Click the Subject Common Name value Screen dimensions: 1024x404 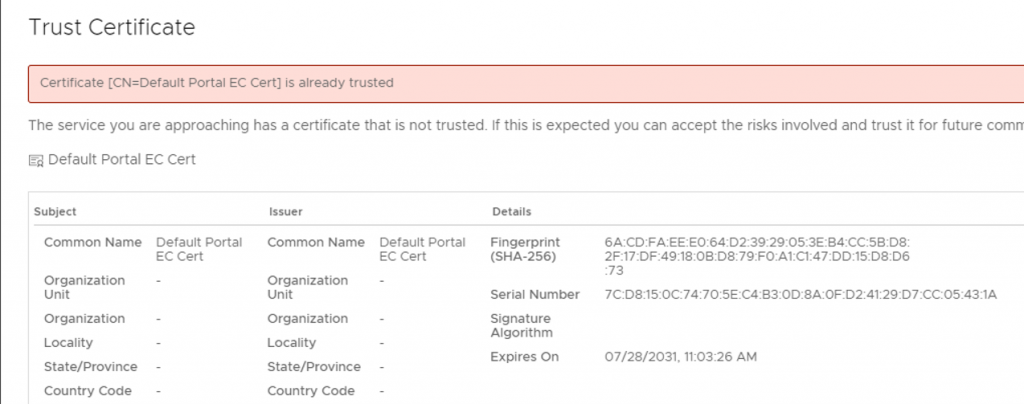[x=199, y=249]
